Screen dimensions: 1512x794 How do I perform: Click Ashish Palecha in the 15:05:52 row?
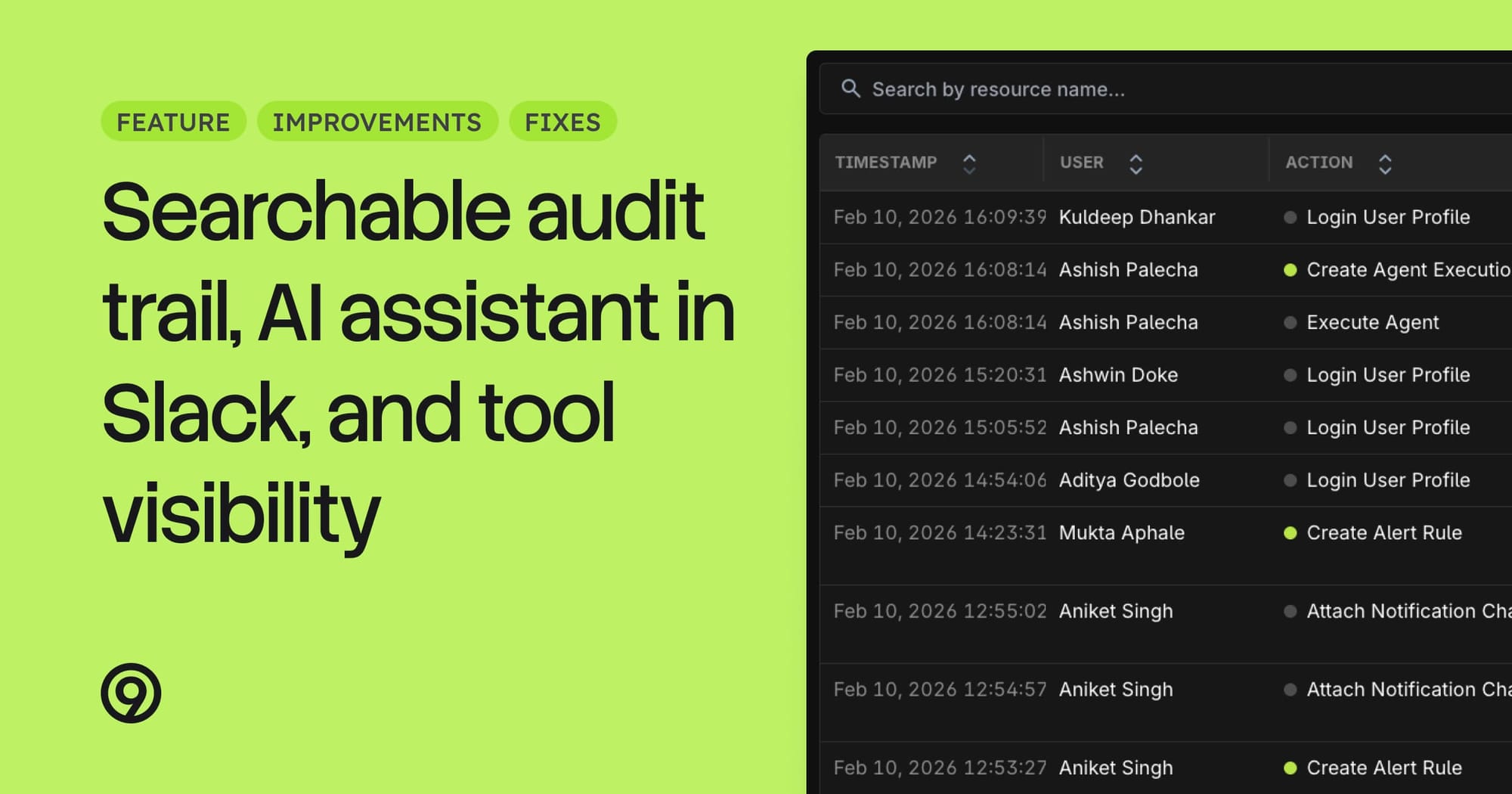click(x=1129, y=427)
